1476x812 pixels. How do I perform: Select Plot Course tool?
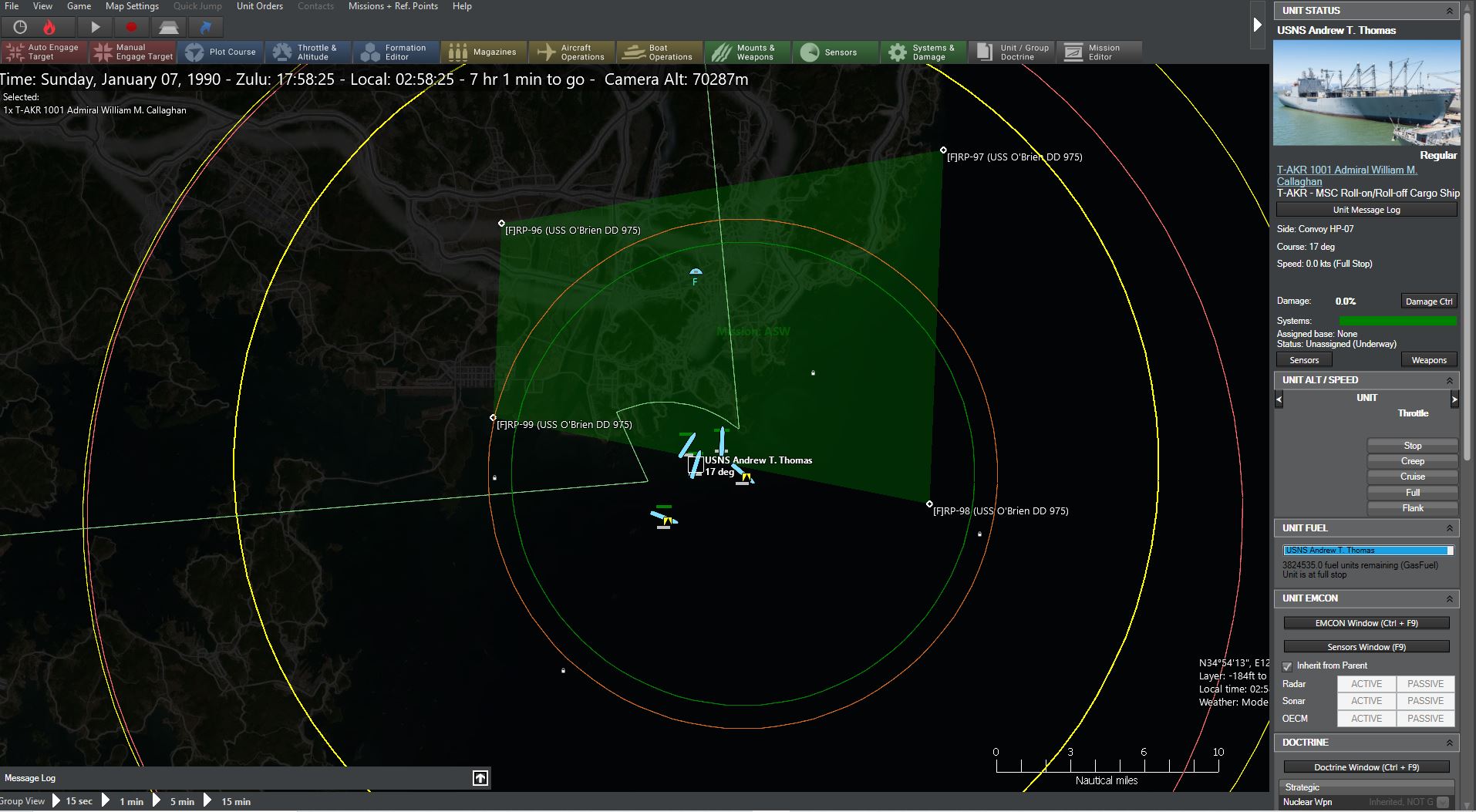(x=221, y=52)
